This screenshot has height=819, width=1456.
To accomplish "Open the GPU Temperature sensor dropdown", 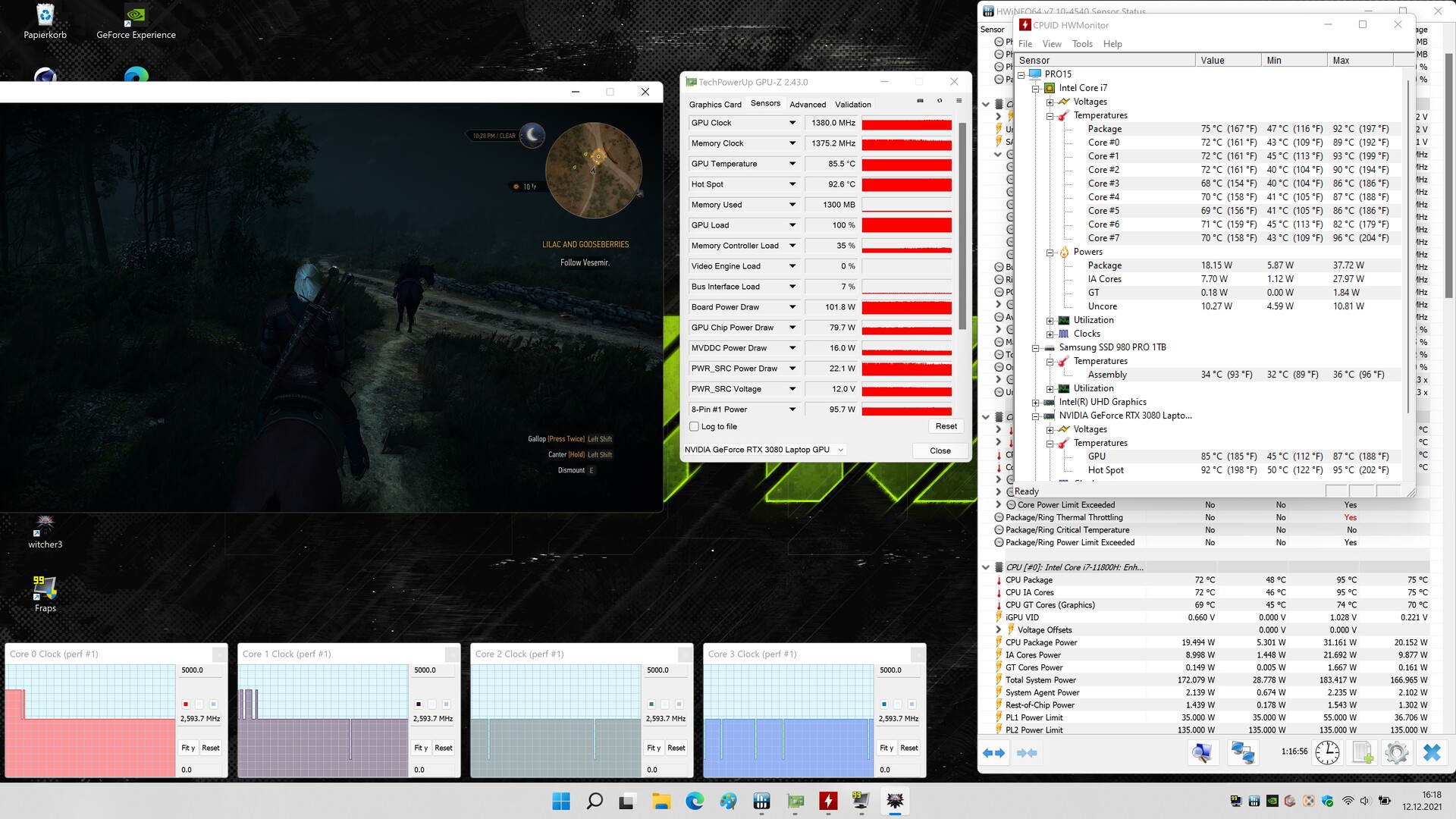I will click(792, 164).
